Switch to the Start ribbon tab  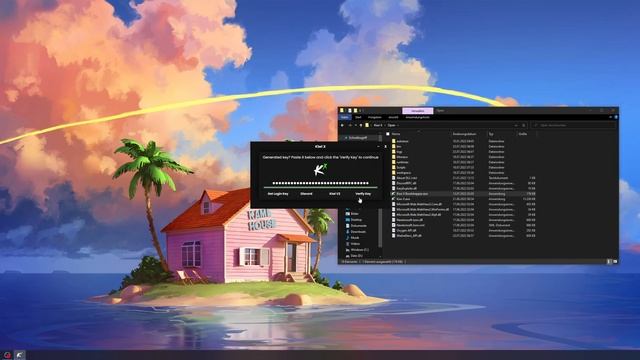[x=358, y=117]
